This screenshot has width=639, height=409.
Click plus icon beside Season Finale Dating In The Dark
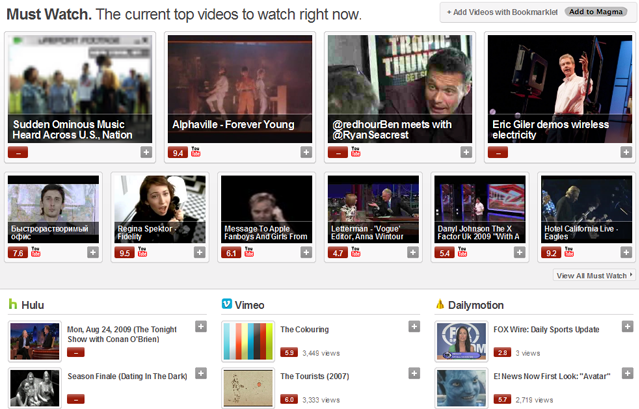pyautogui.click(x=201, y=373)
